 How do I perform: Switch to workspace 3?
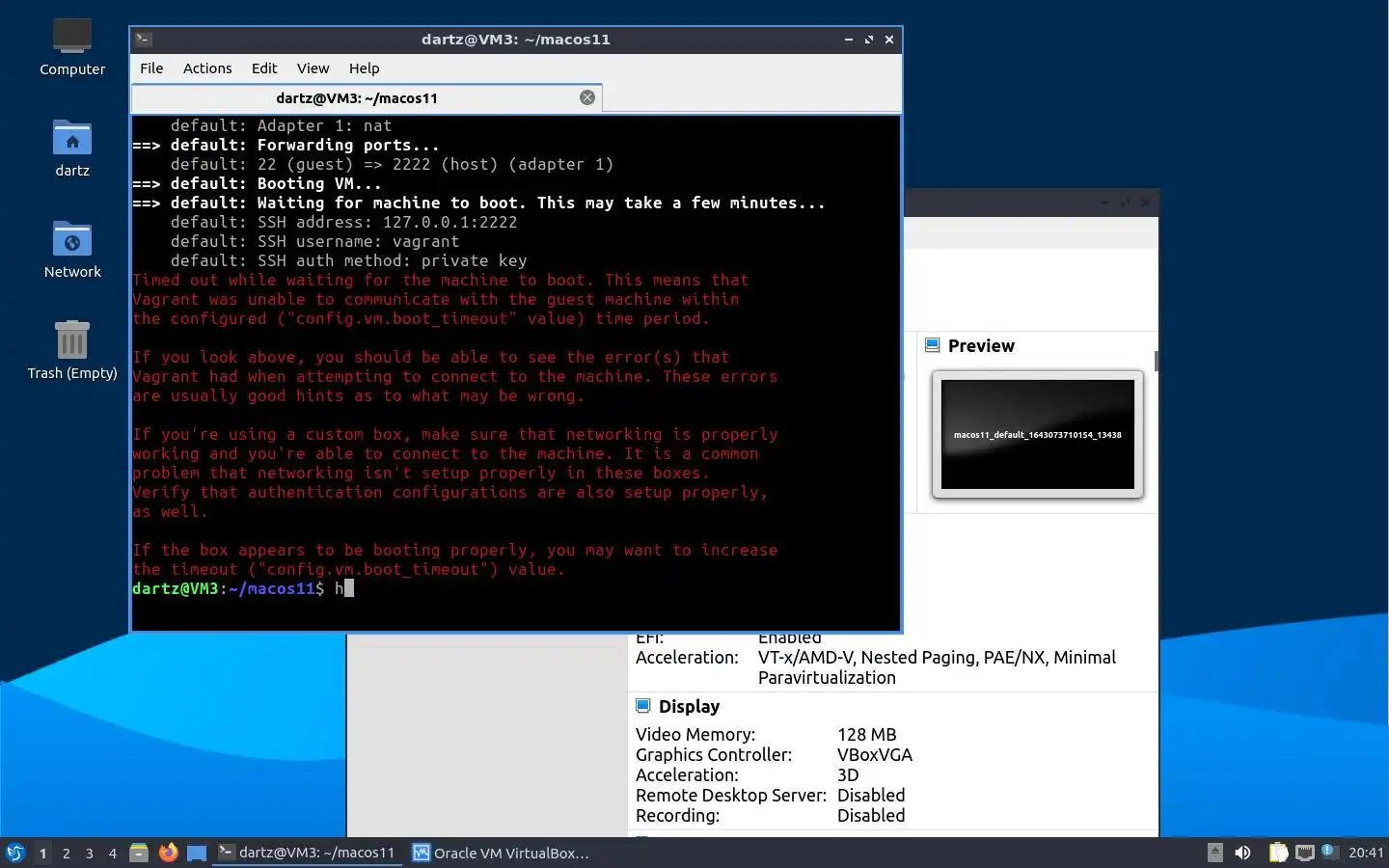[89, 853]
